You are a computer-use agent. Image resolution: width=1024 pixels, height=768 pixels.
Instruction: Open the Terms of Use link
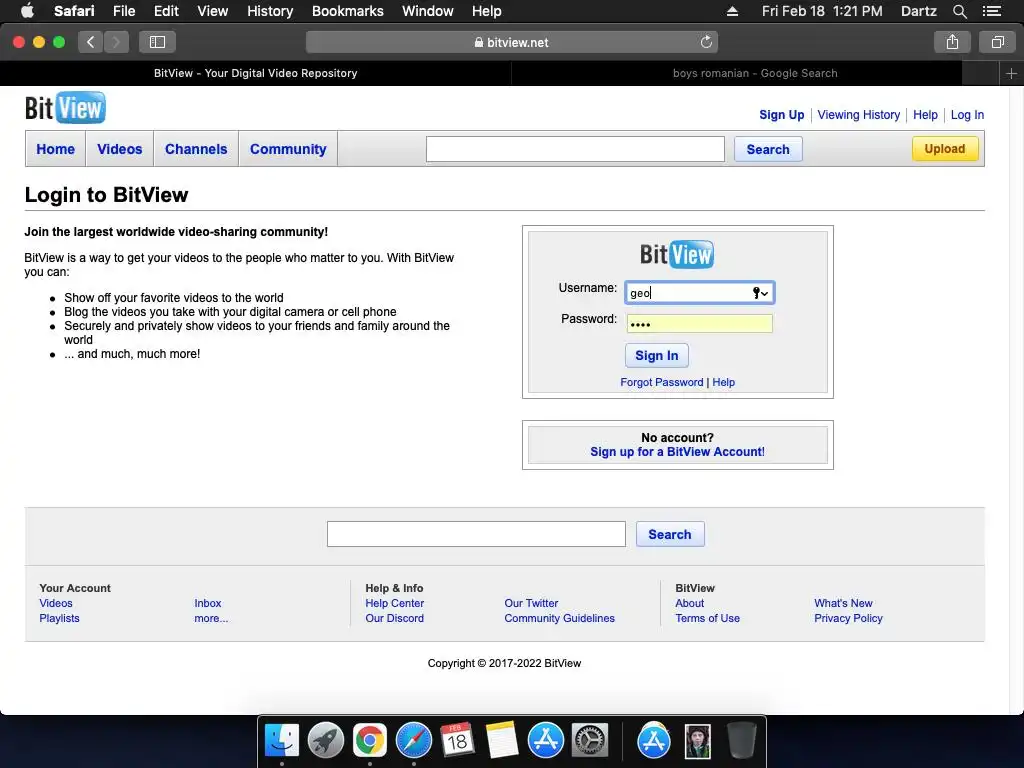[x=707, y=618]
